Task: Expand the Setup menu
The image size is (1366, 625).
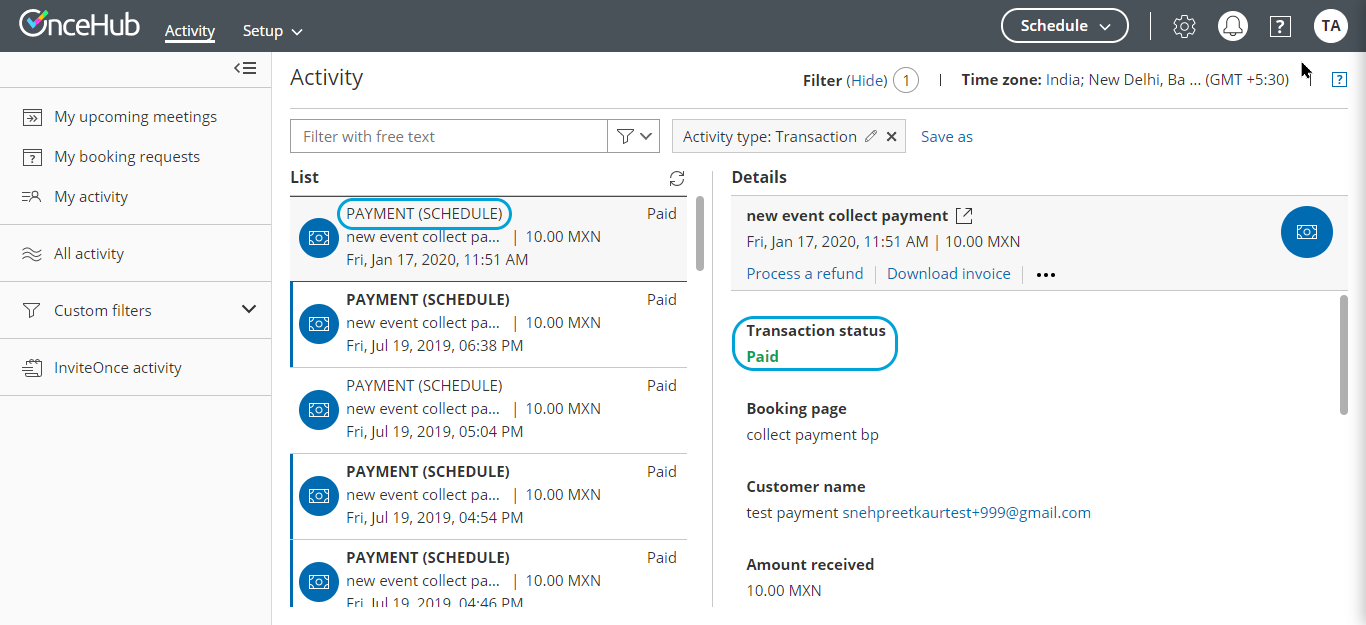Action: click(272, 31)
